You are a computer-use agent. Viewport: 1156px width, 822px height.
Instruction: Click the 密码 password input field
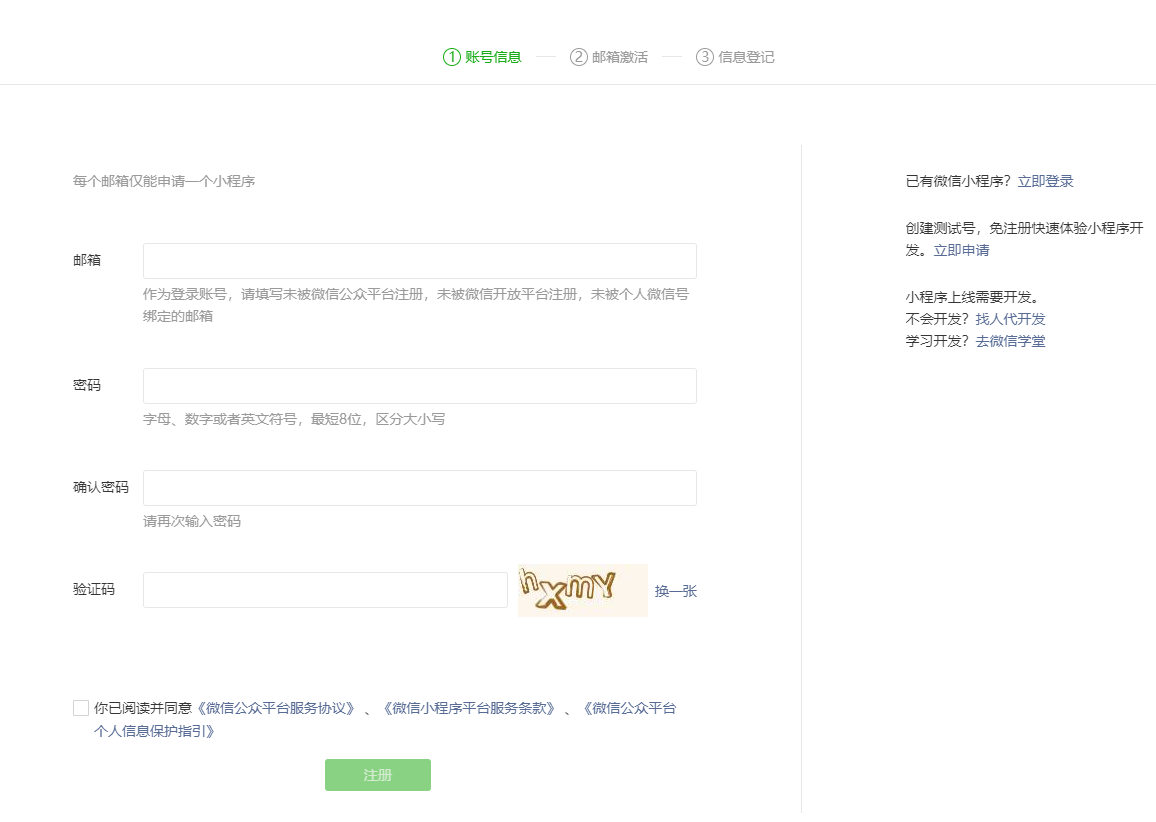pos(419,386)
